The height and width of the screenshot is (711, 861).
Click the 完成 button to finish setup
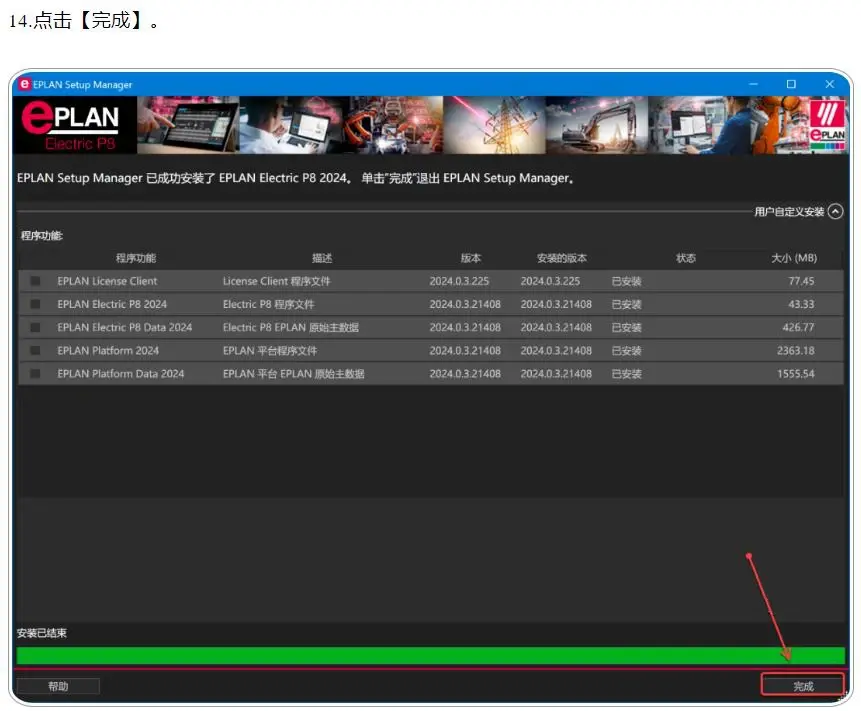click(802, 686)
